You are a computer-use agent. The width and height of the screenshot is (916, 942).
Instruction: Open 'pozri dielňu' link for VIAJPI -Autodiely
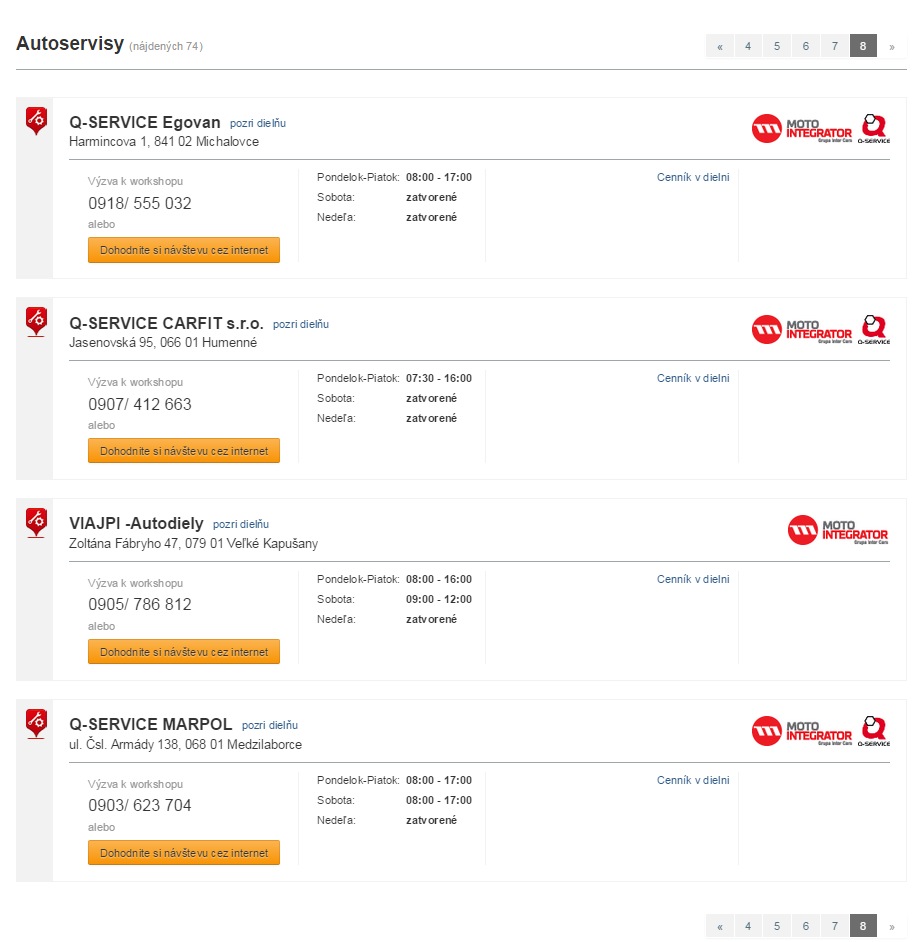241,524
